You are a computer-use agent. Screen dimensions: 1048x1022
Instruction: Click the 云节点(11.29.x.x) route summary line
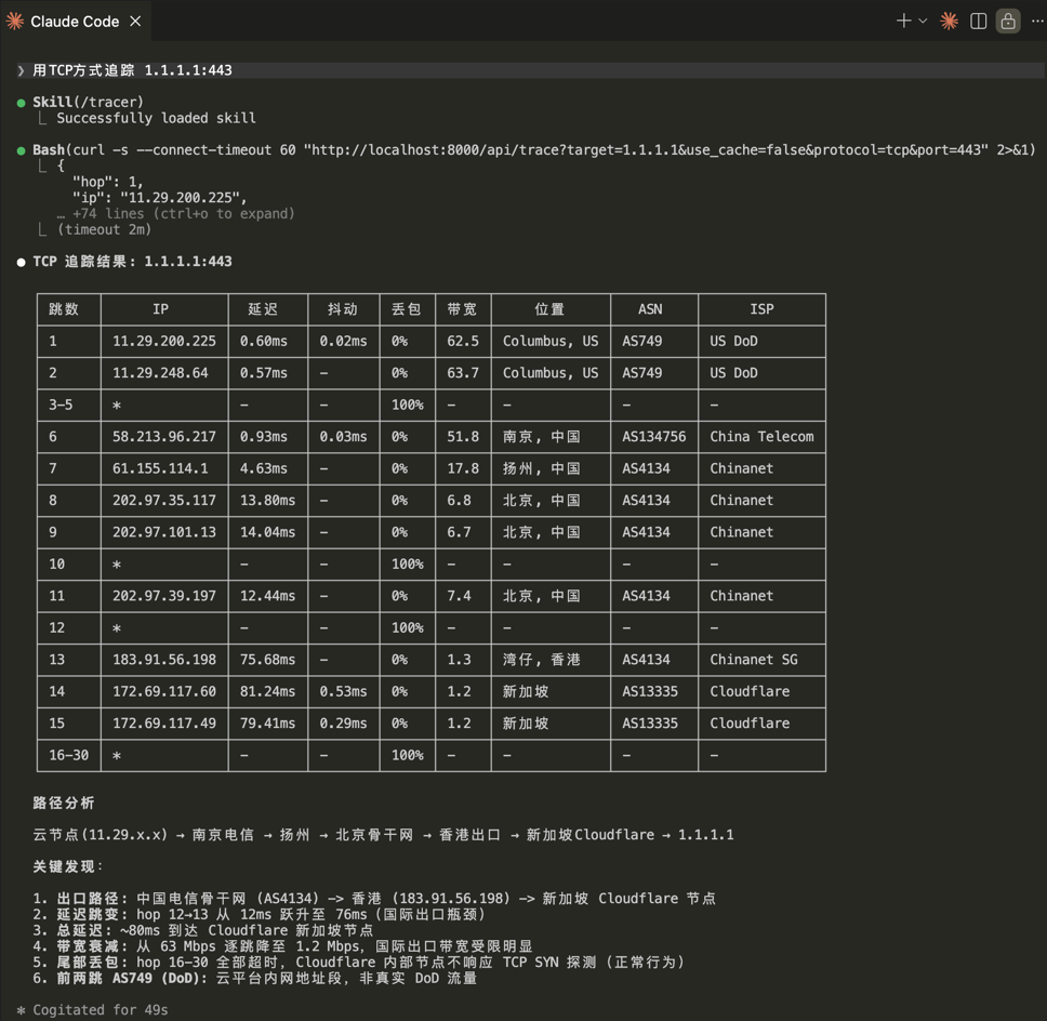point(383,835)
